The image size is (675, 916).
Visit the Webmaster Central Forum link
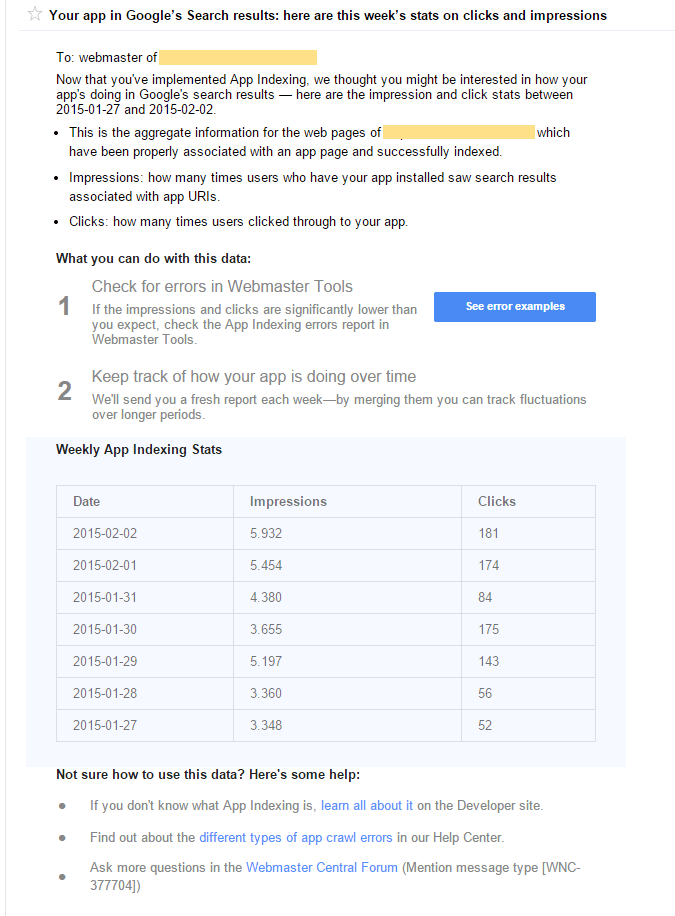tap(321, 867)
